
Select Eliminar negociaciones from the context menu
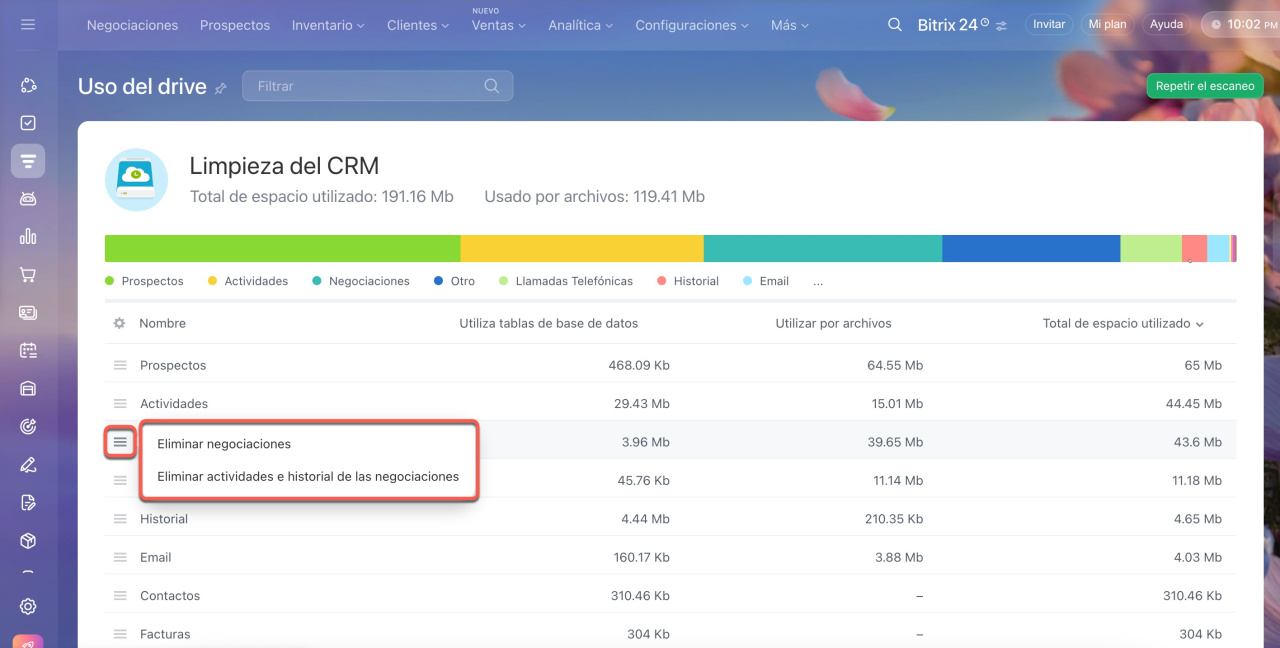click(x=224, y=444)
